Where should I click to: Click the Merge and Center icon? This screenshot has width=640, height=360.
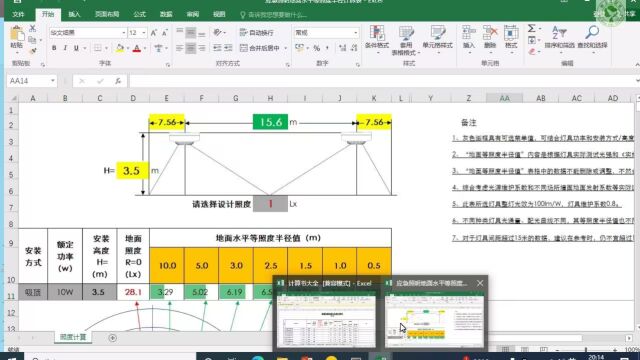pyautogui.click(x=244, y=48)
